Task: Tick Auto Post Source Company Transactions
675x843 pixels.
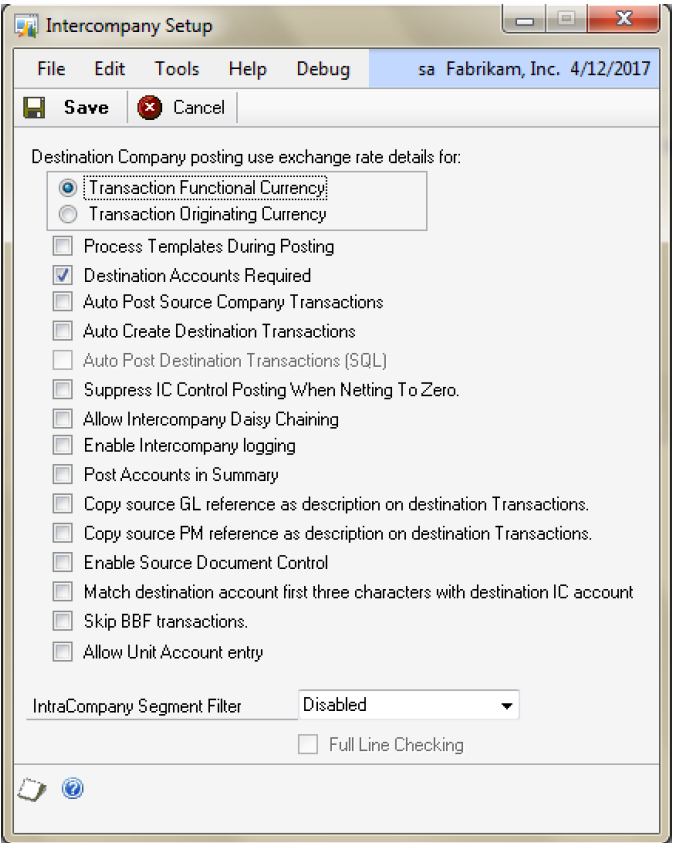Action: click(x=63, y=301)
